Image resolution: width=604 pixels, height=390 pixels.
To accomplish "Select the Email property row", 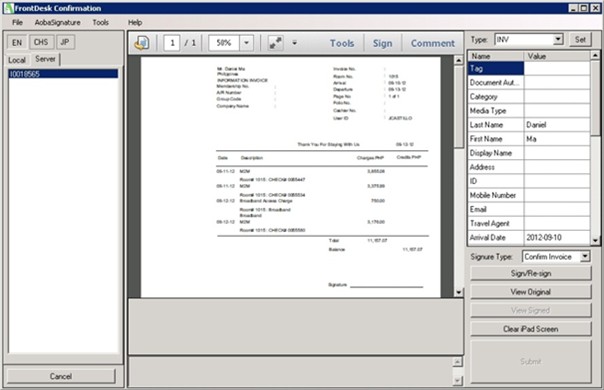I will pyautogui.click(x=529, y=209).
